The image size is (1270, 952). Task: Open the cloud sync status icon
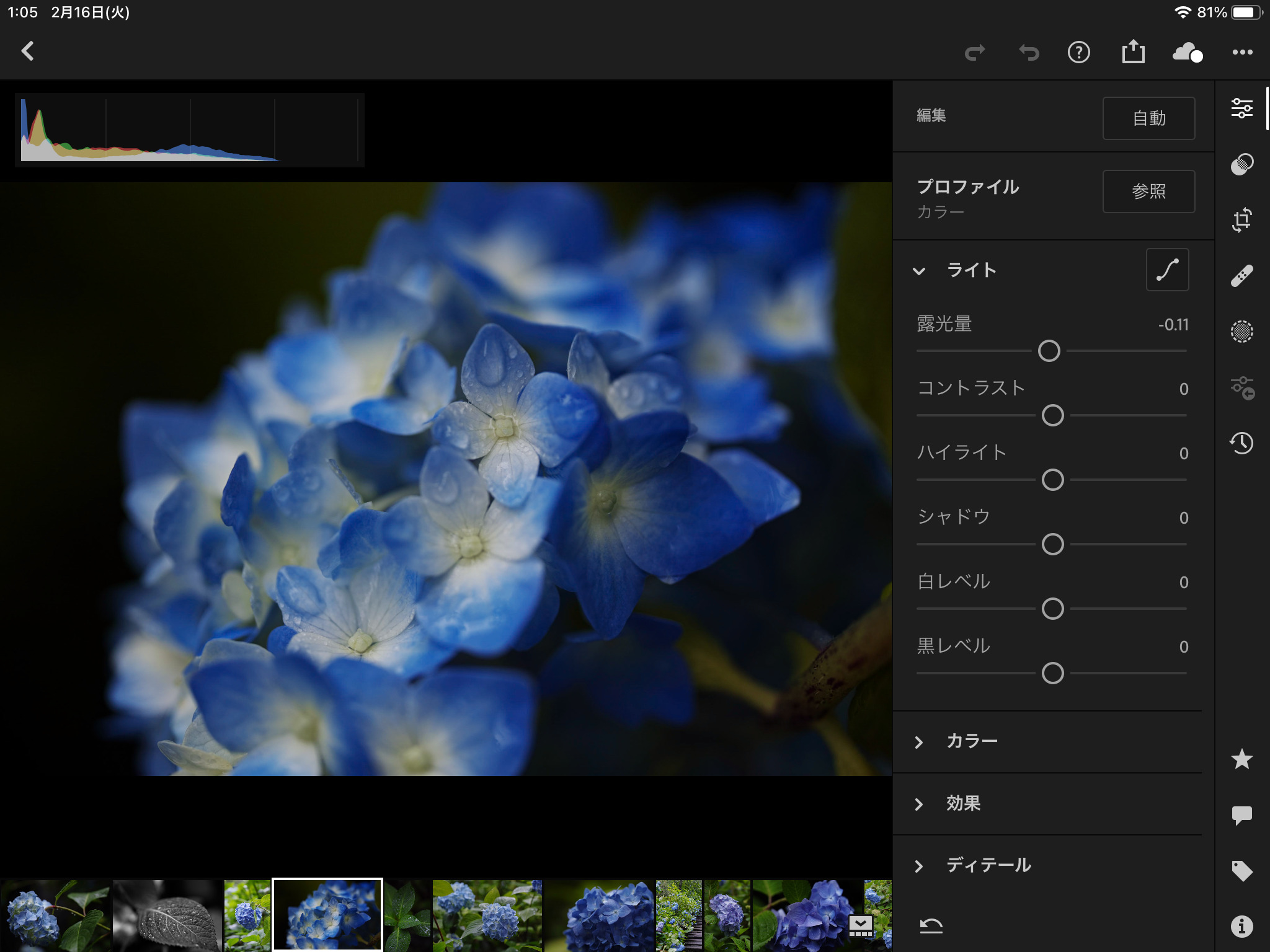[1188, 53]
